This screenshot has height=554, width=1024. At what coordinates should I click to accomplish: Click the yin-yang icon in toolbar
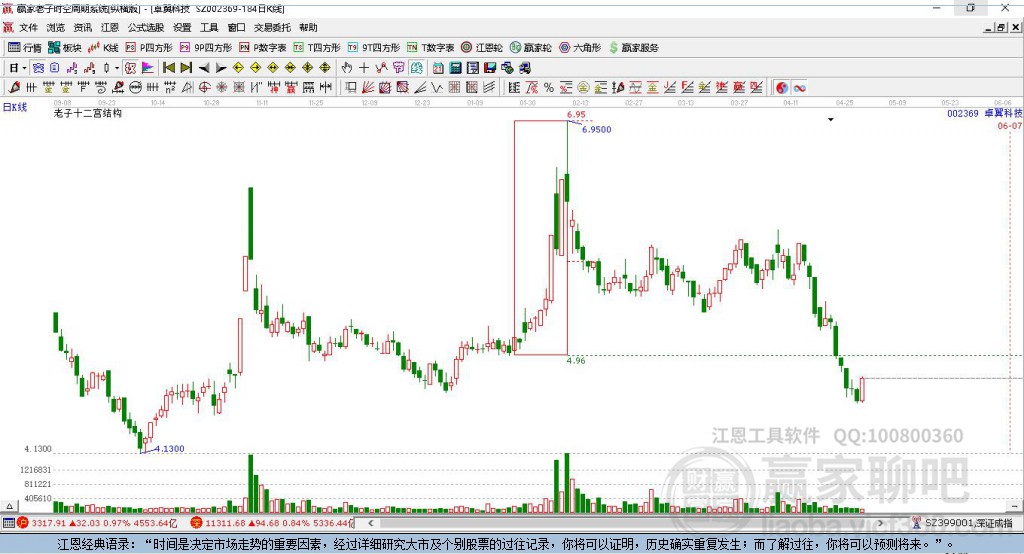782,88
